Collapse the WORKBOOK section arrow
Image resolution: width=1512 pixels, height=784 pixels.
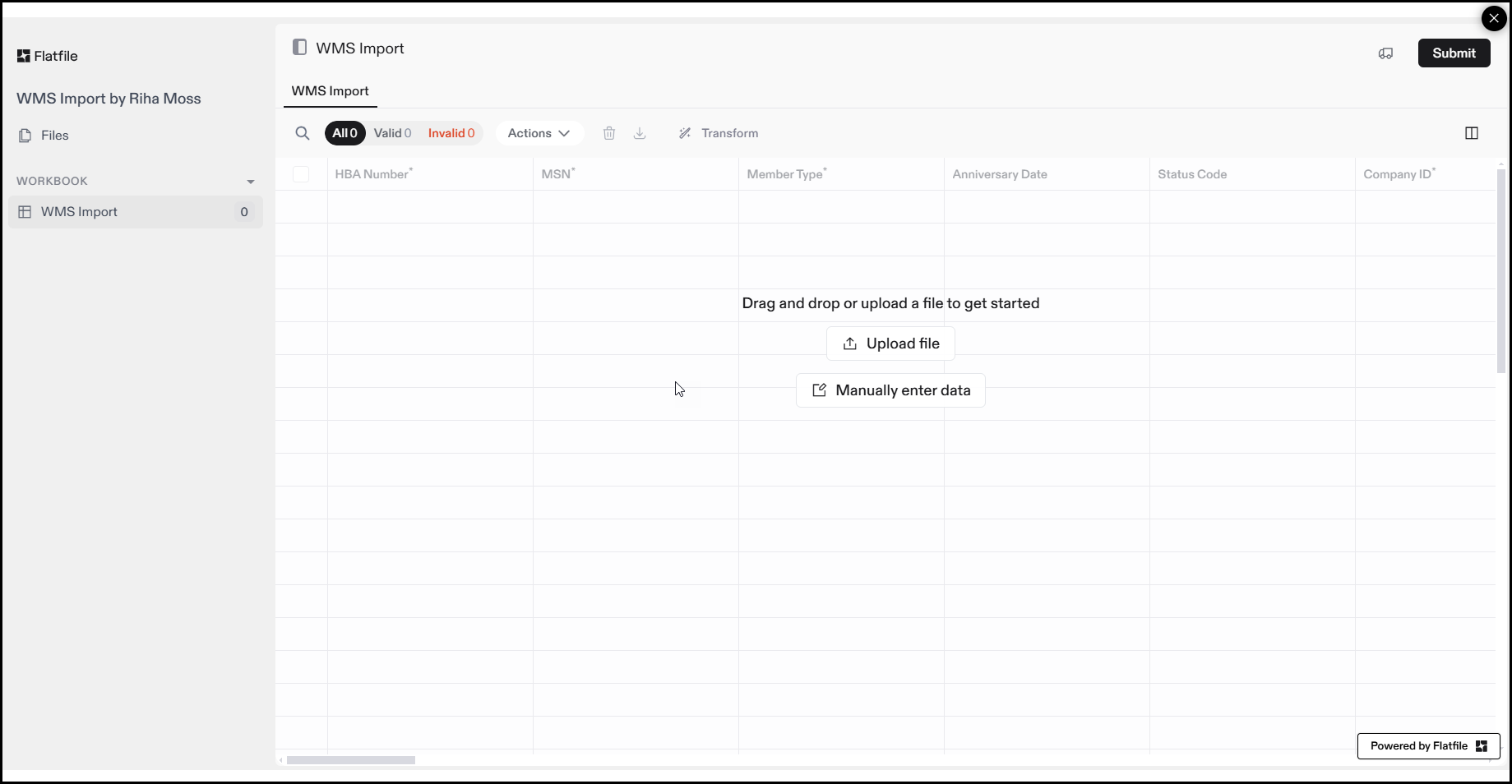click(x=251, y=182)
